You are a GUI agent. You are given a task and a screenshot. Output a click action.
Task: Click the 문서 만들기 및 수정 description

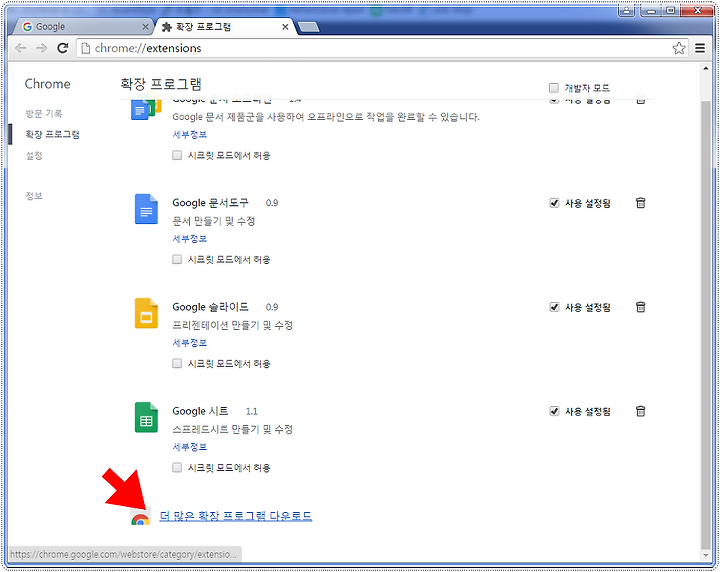[x=214, y=221]
